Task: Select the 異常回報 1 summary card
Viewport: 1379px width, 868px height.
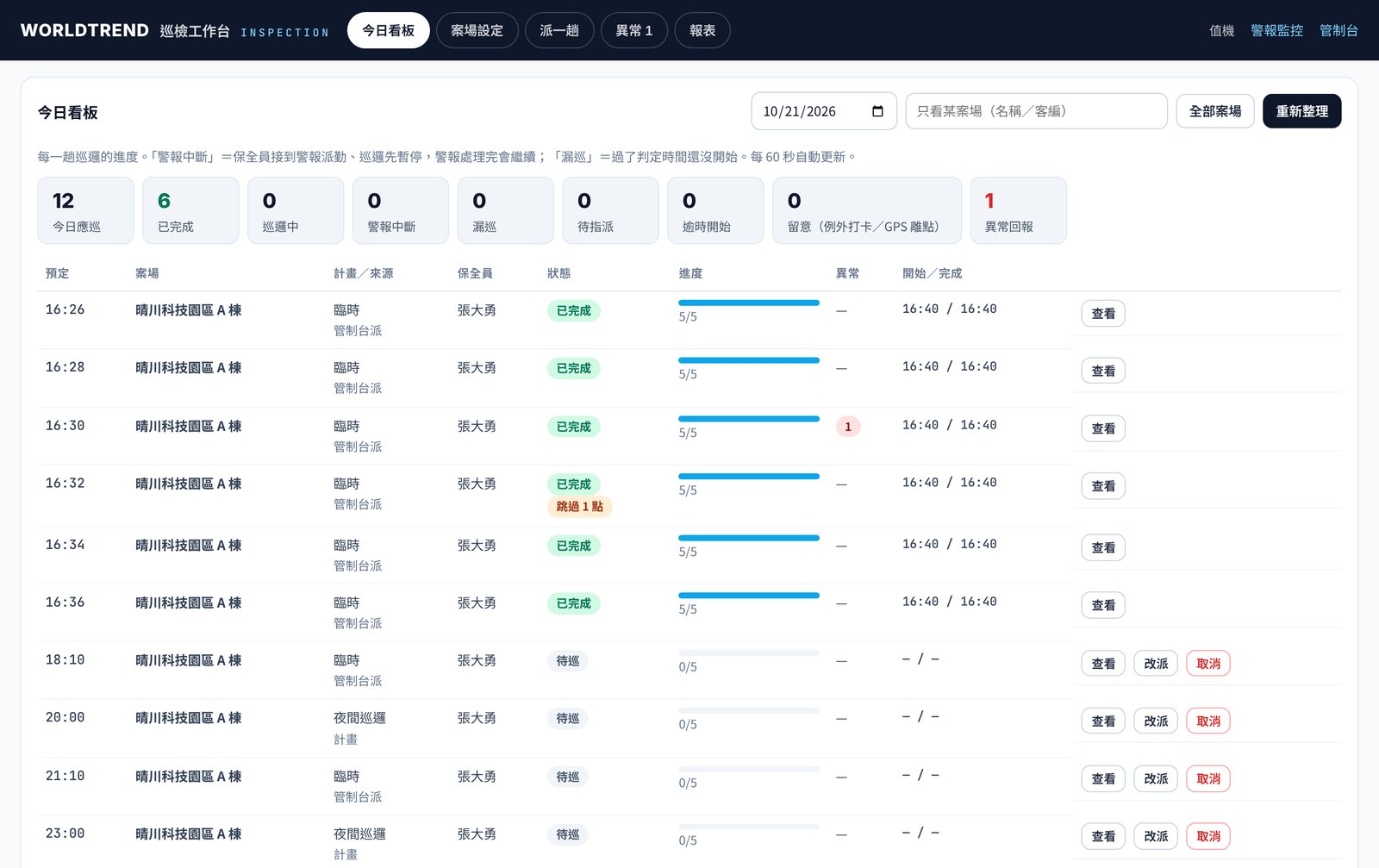Action: 1019,210
